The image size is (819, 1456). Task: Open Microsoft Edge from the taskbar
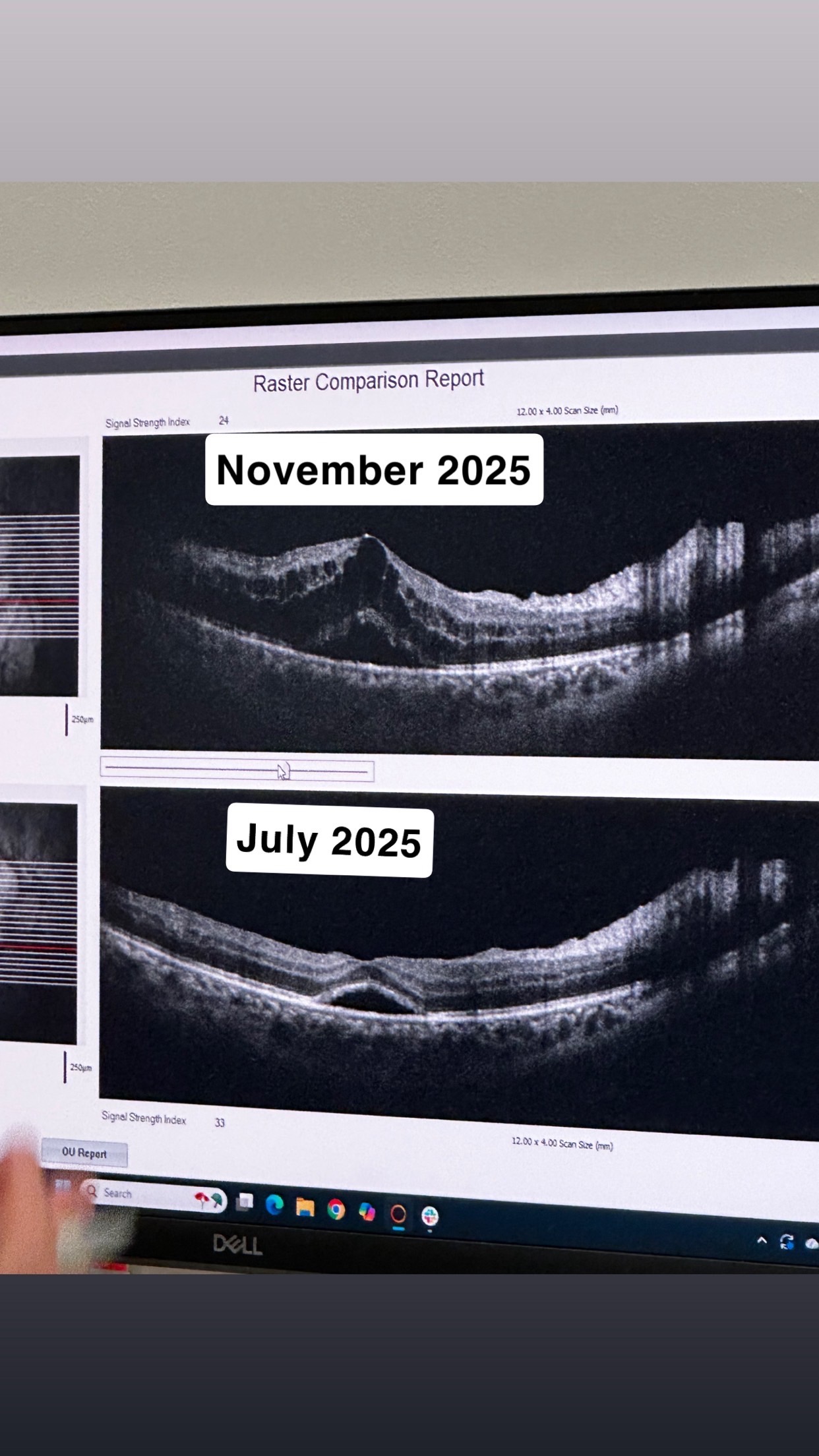point(274,1205)
